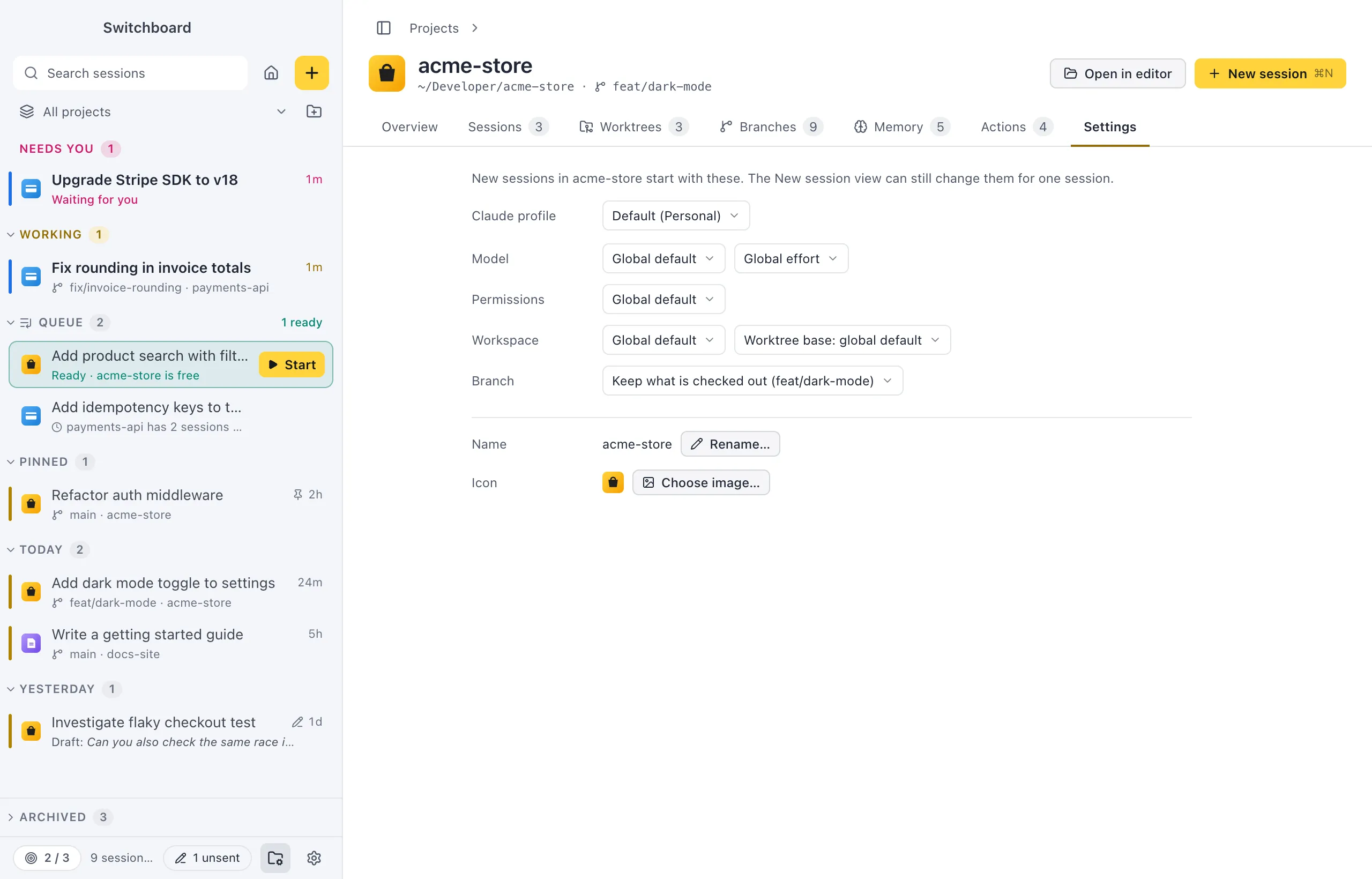Click the Fix rounding session card icon
Screen dimensions: 1372x879
31,277
